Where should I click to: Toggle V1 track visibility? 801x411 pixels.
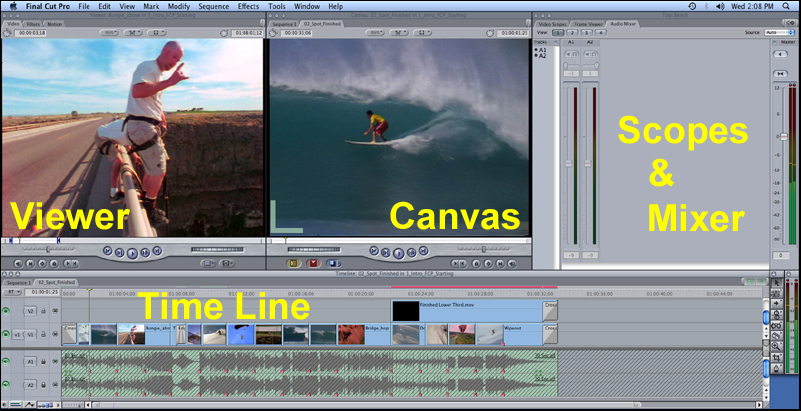tap(6, 334)
